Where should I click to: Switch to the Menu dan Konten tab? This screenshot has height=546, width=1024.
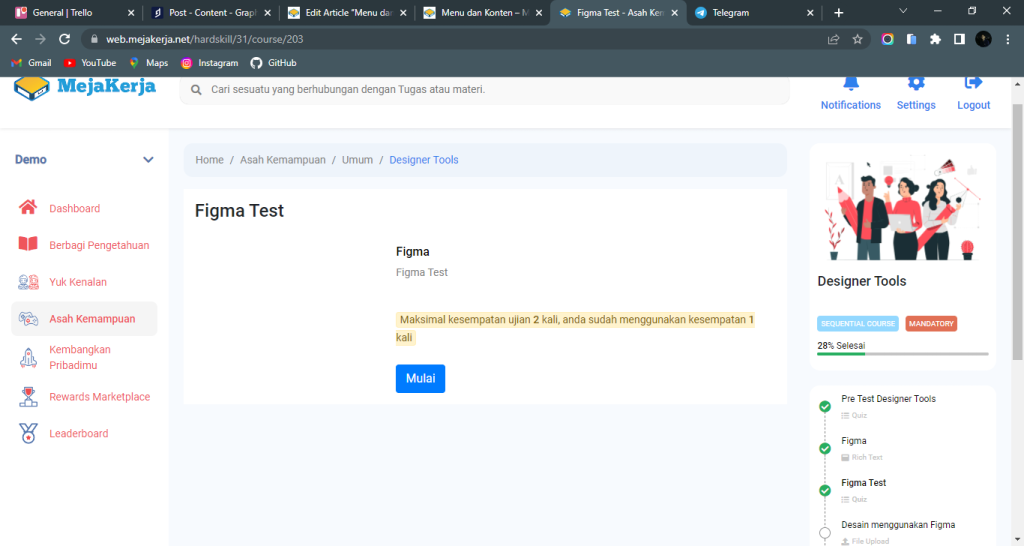click(x=483, y=12)
